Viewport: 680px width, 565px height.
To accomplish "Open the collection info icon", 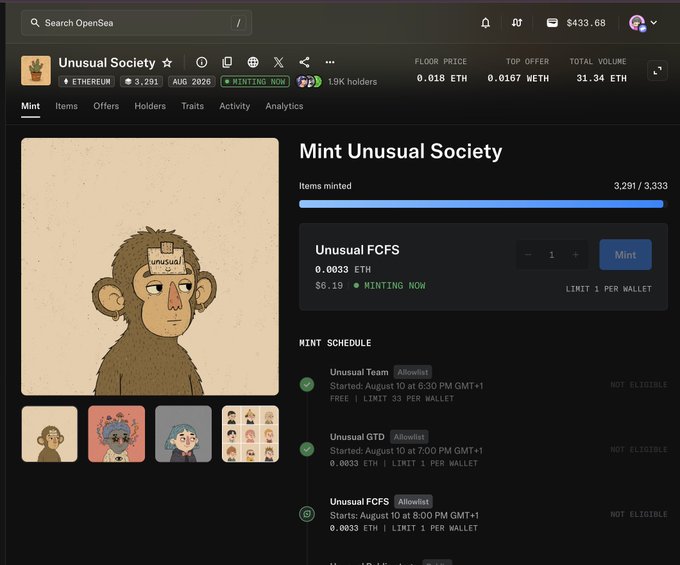I will pos(202,62).
